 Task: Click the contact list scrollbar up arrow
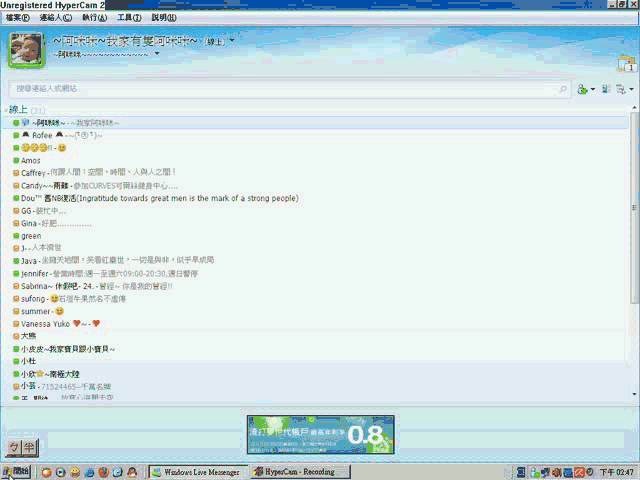pos(634,108)
